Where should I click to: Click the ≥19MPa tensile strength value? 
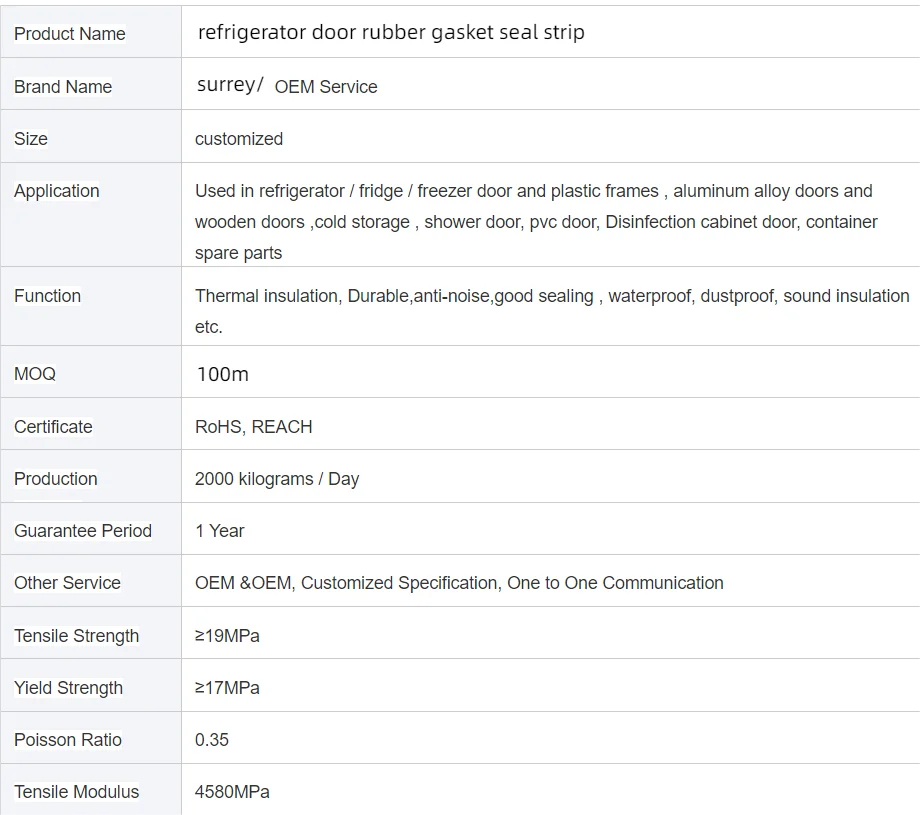click(x=227, y=636)
